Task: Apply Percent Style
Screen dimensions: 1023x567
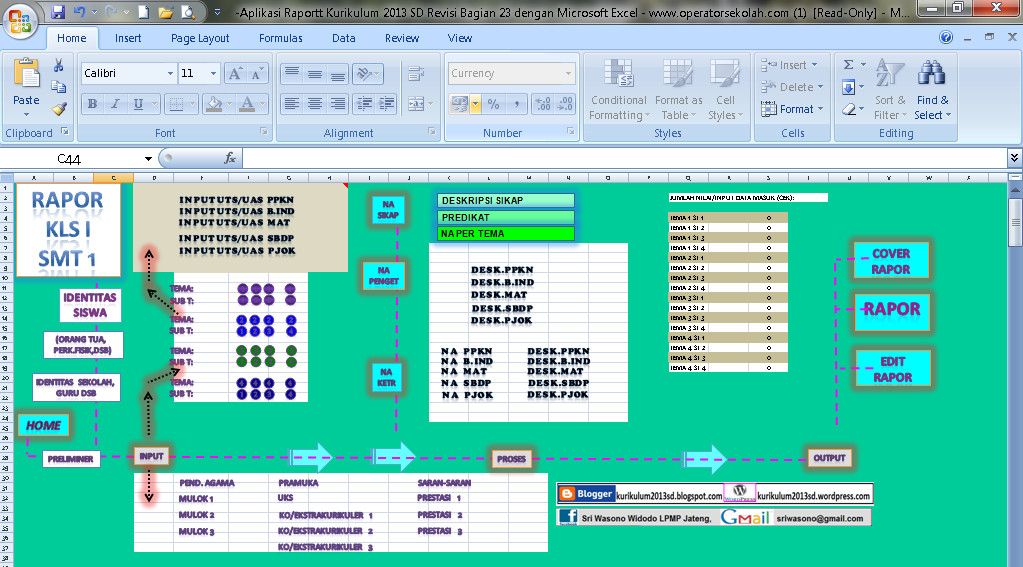Action: (493, 103)
